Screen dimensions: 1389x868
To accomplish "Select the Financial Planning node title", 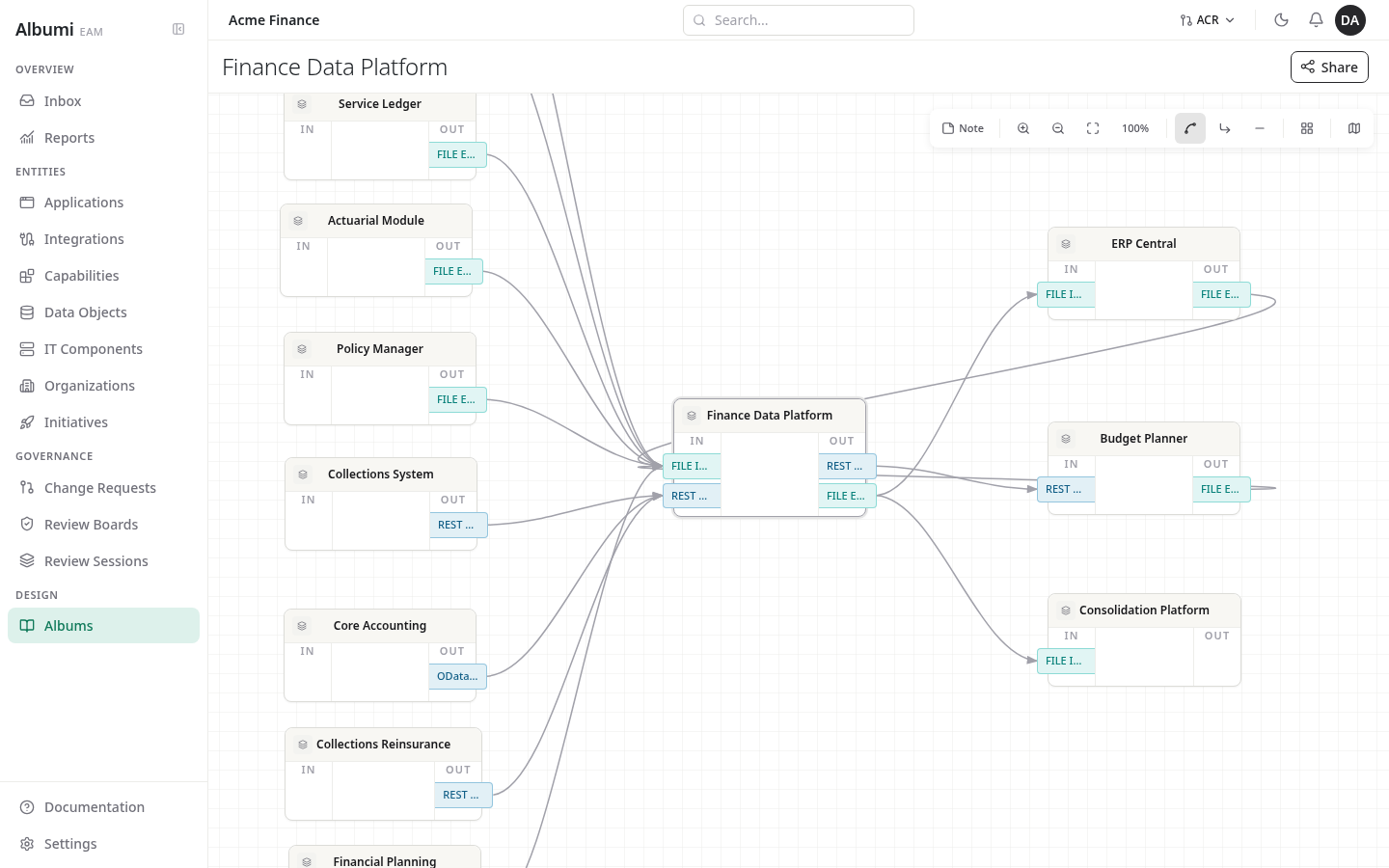I will pyautogui.click(x=385, y=861).
